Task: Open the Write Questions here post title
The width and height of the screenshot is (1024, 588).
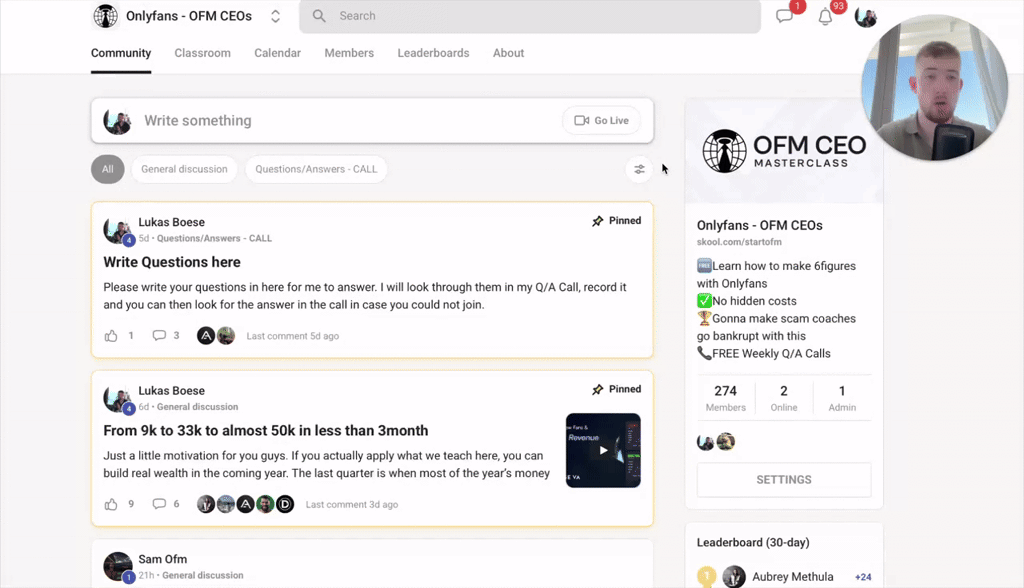Action: [x=172, y=262]
